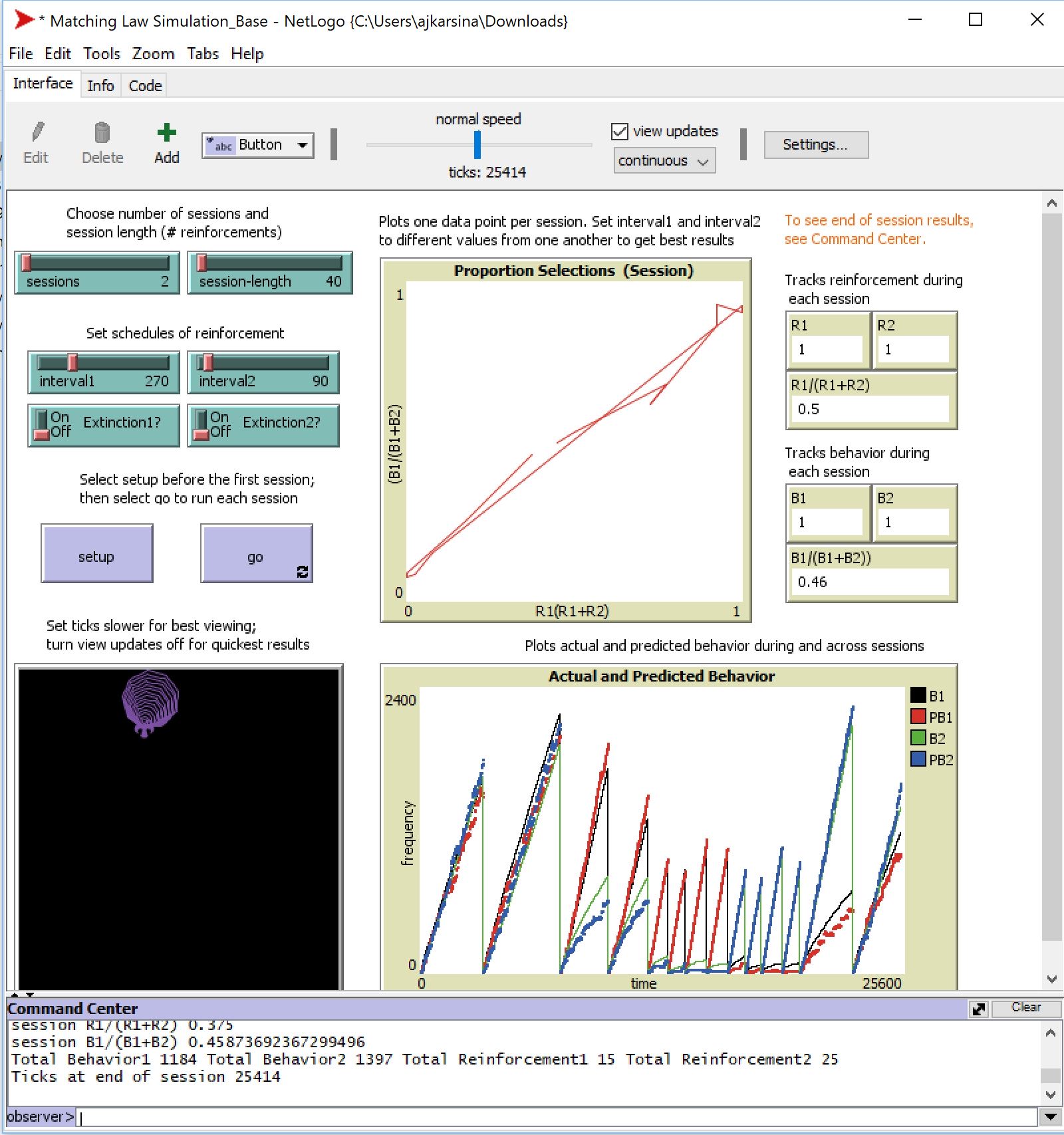Click the detach Command Center icon
The image size is (1064, 1135).
[x=978, y=1008]
